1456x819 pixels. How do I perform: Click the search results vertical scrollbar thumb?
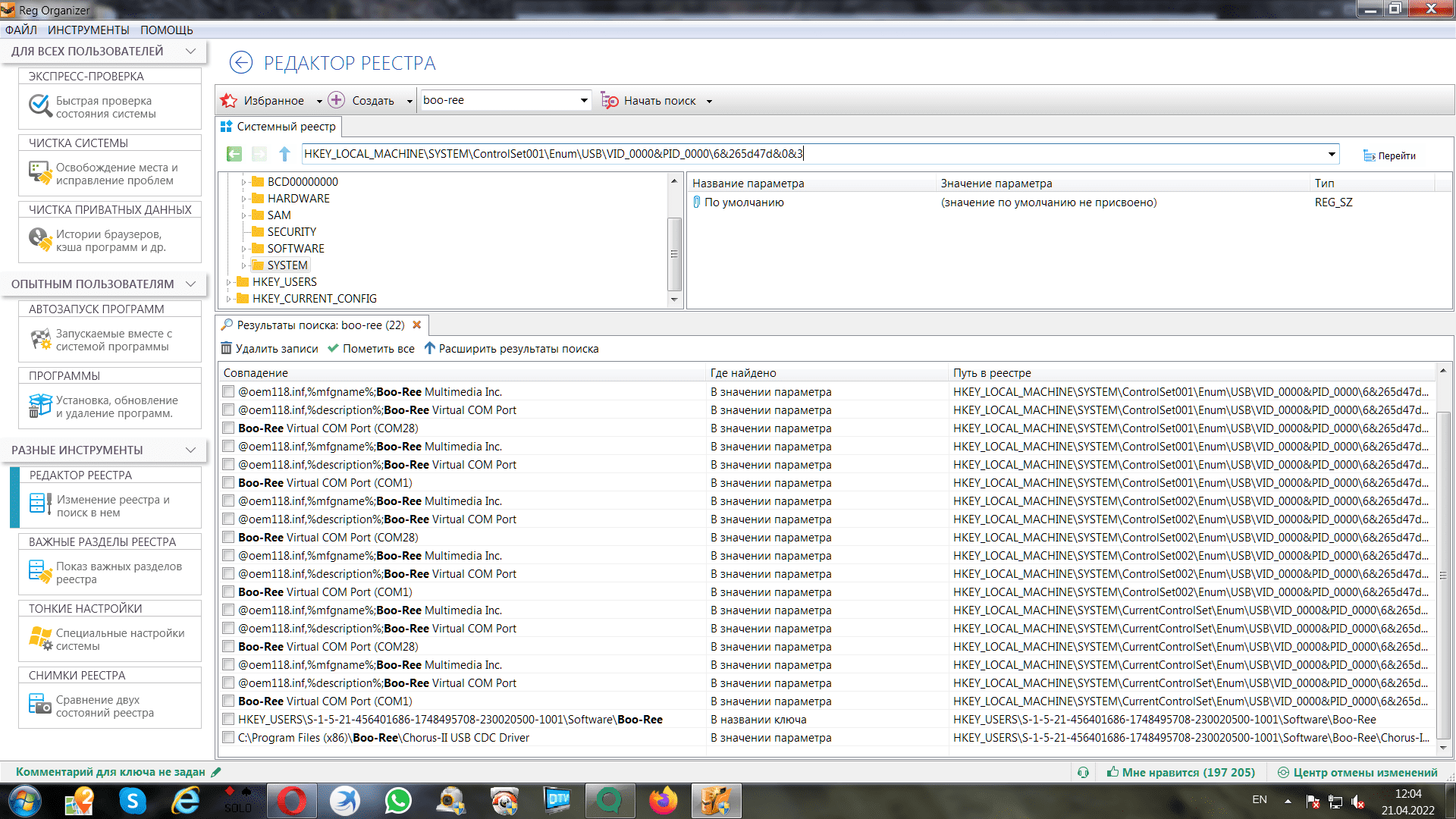(x=1443, y=576)
